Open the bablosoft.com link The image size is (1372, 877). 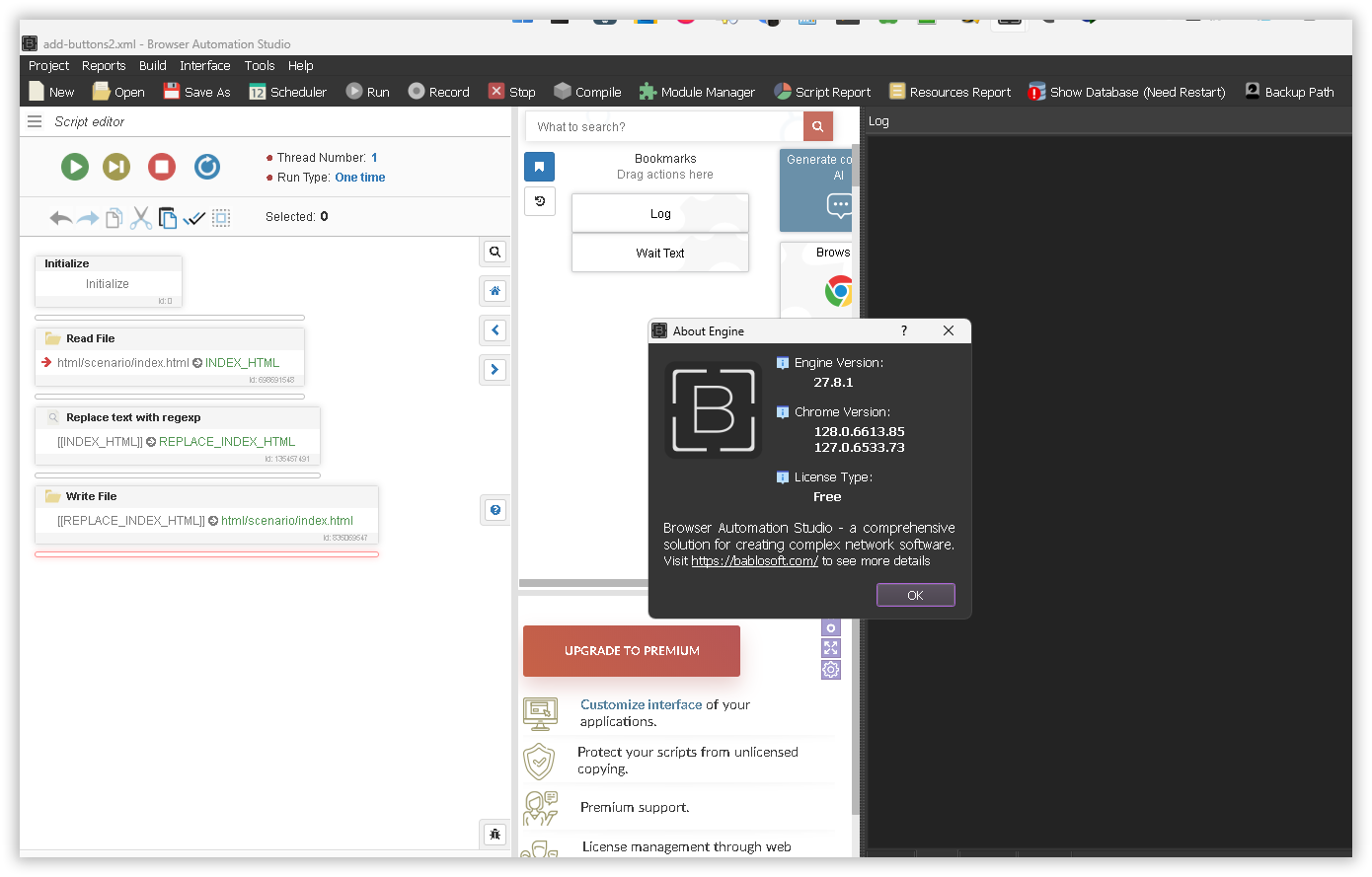pyautogui.click(x=754, y=560)
